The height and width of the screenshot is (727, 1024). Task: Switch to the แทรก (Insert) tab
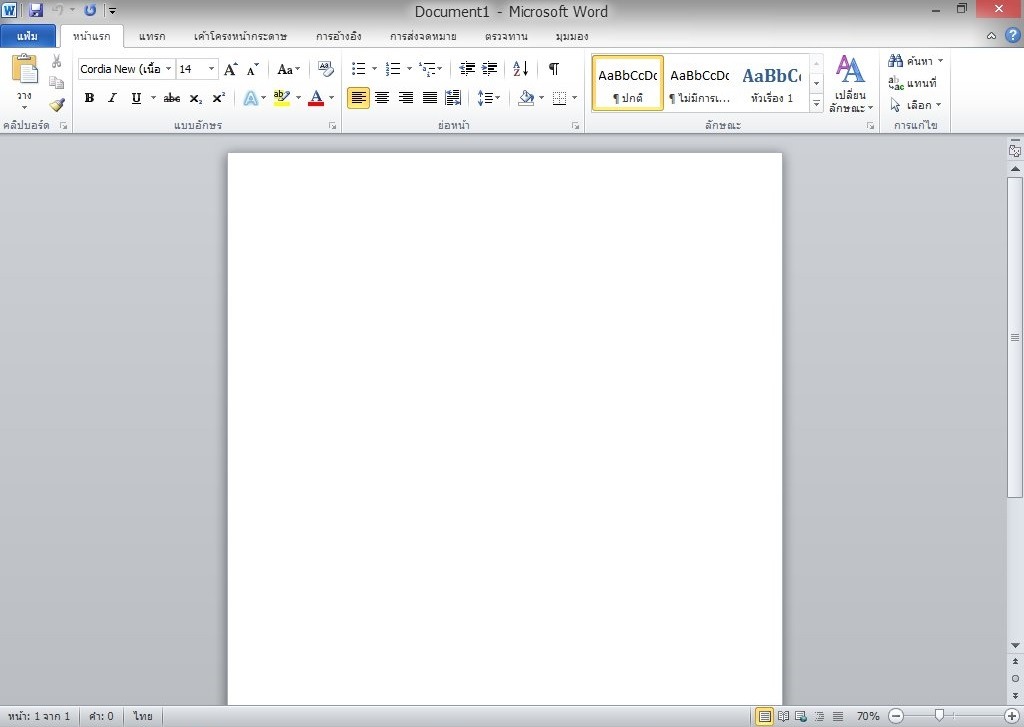[x=152, y=37]
